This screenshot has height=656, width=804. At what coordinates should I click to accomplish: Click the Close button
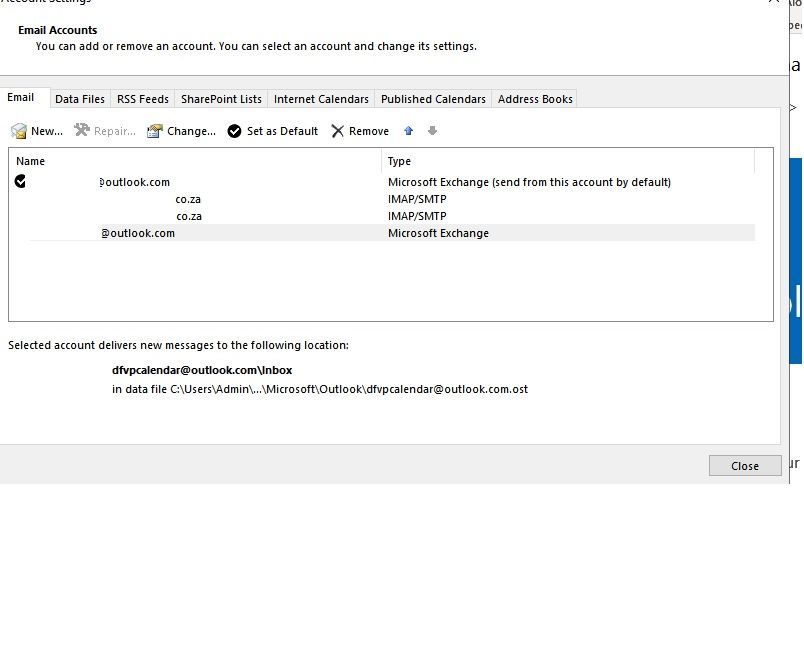pos(745,466)
